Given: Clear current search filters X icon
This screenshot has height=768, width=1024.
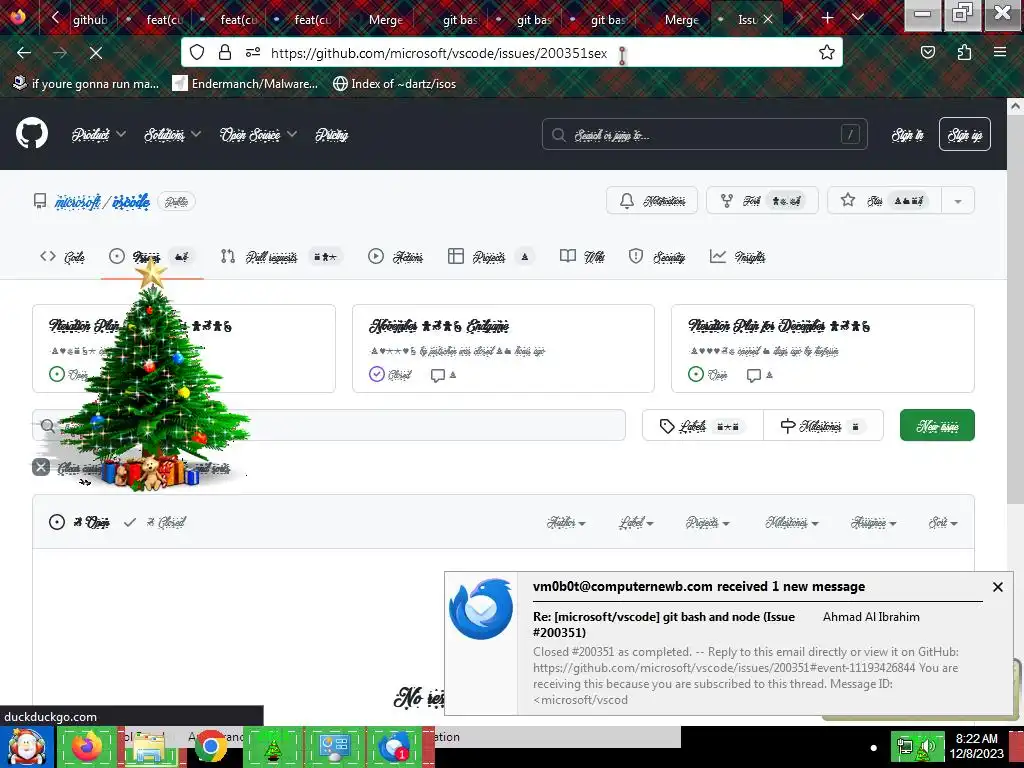Looking at the screenshot, I should [x=40, y=467].
